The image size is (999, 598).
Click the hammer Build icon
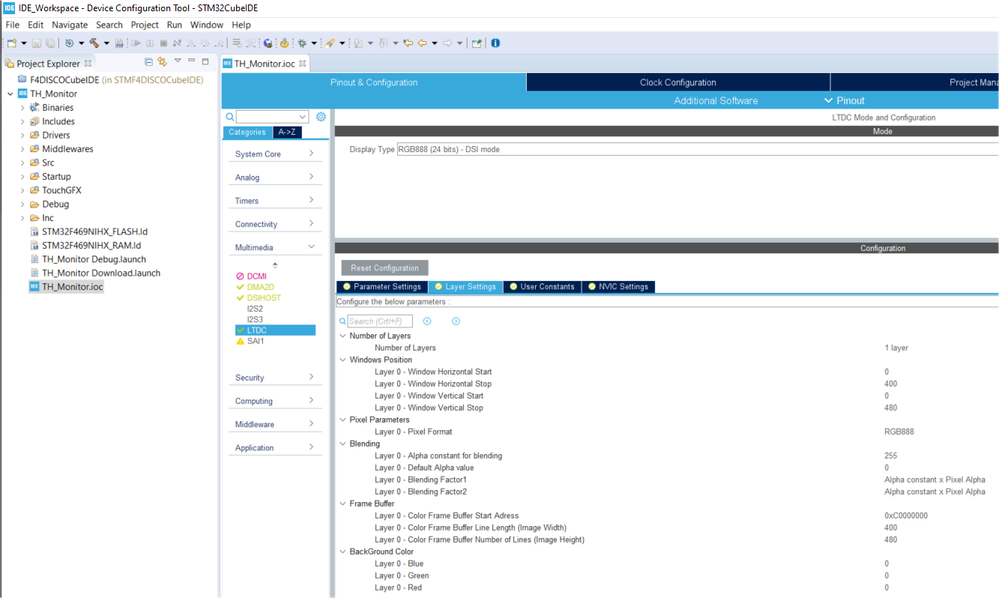pos(94,43)
